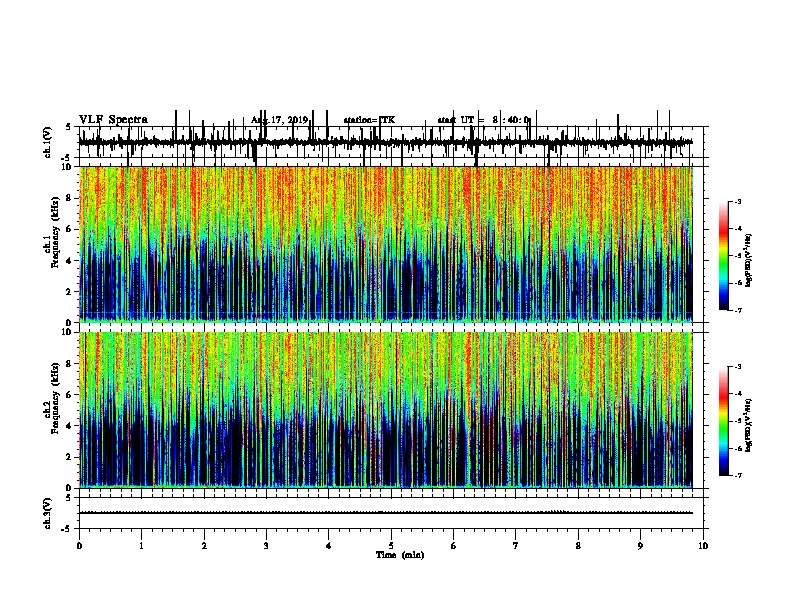792x612 pixels.
Task: Click the '5' volt tick of ch.1(V) axis
Action: (69, 127)
